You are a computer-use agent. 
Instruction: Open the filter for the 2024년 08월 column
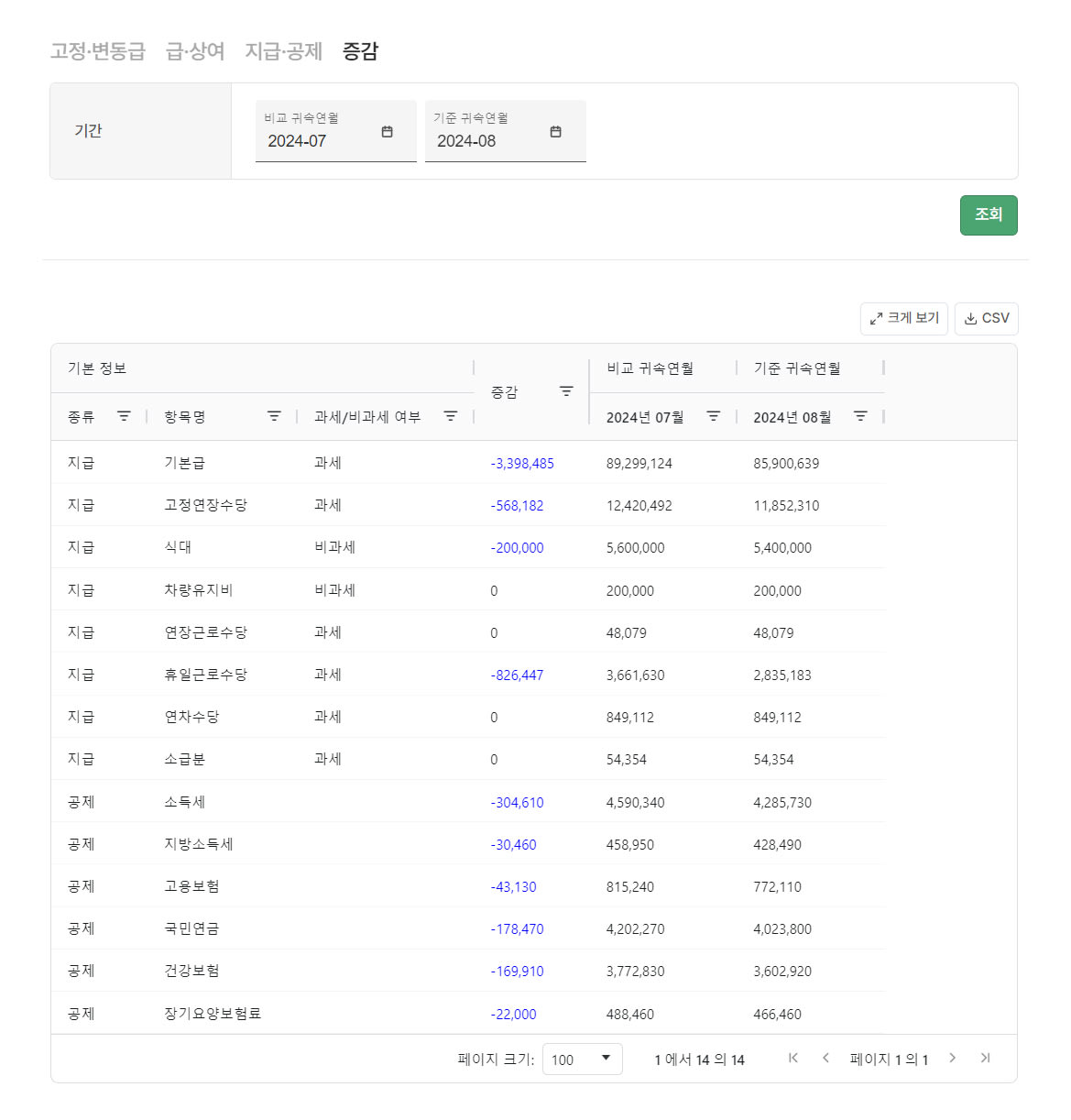click(x=859, y=416)
